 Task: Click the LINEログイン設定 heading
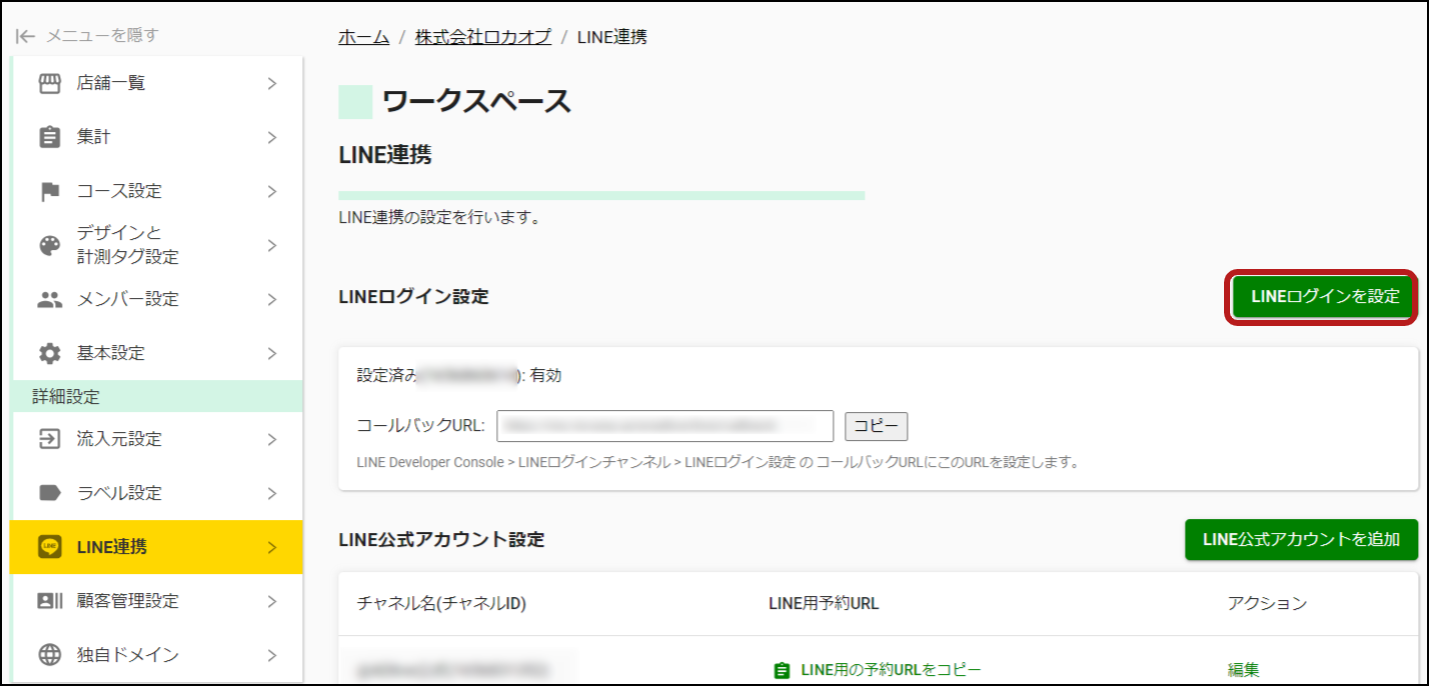[x=414, y=297]
